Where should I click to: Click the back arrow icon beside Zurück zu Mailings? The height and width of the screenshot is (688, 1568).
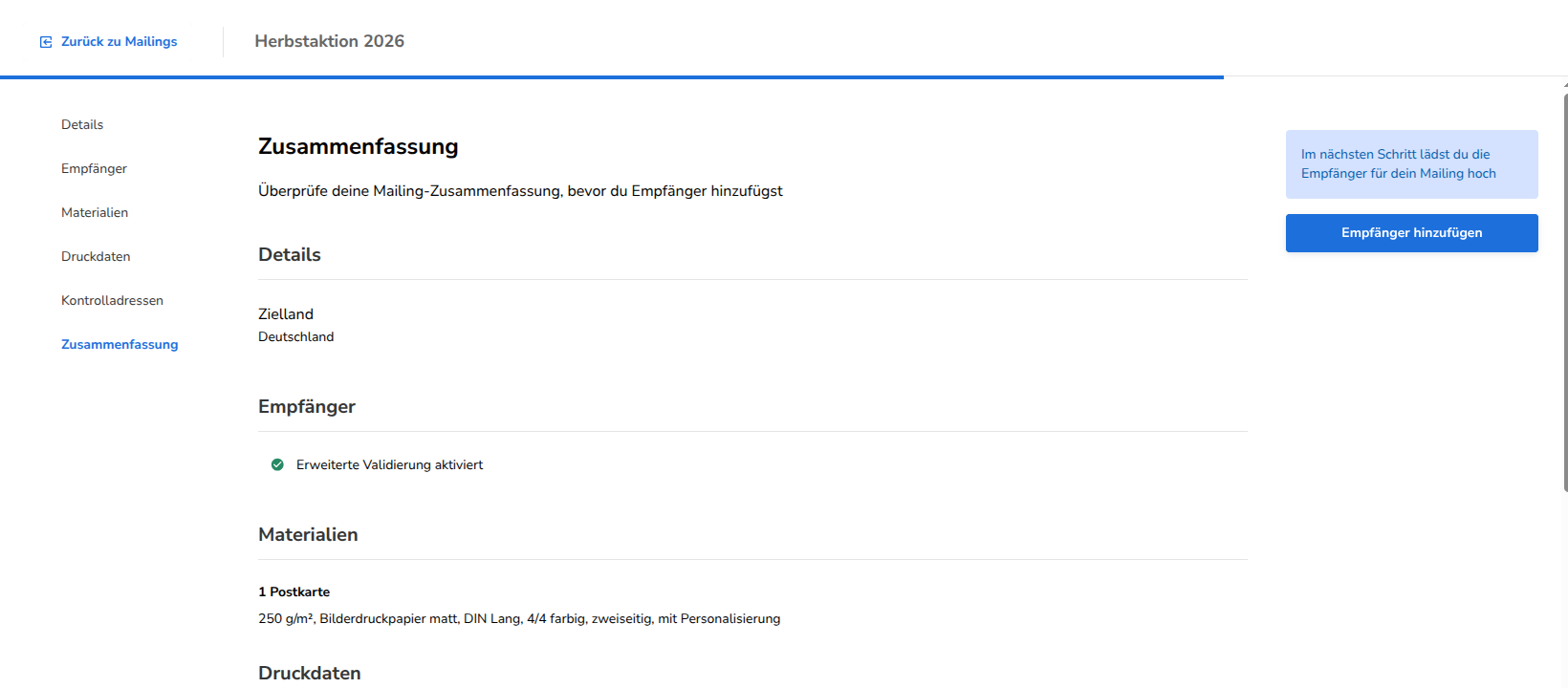point(46,42)
